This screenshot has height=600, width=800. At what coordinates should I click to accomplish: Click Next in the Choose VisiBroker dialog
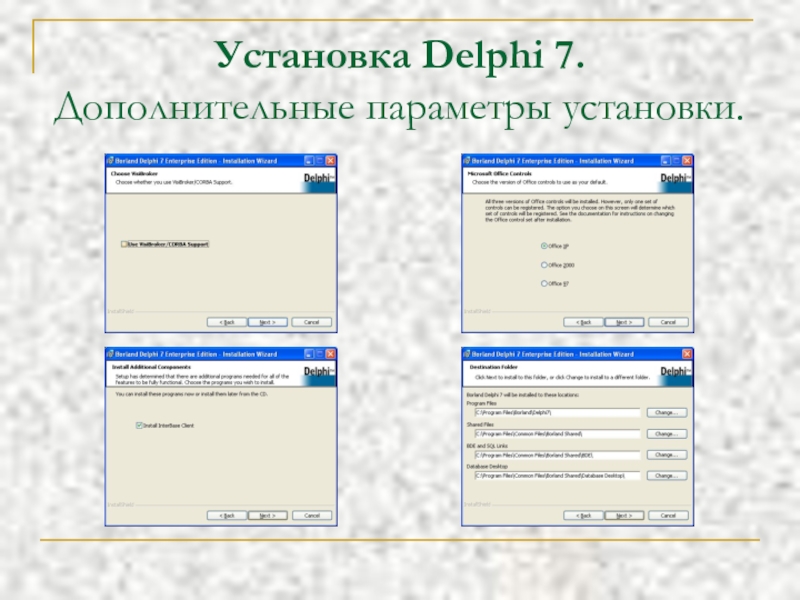coord(267,322)
